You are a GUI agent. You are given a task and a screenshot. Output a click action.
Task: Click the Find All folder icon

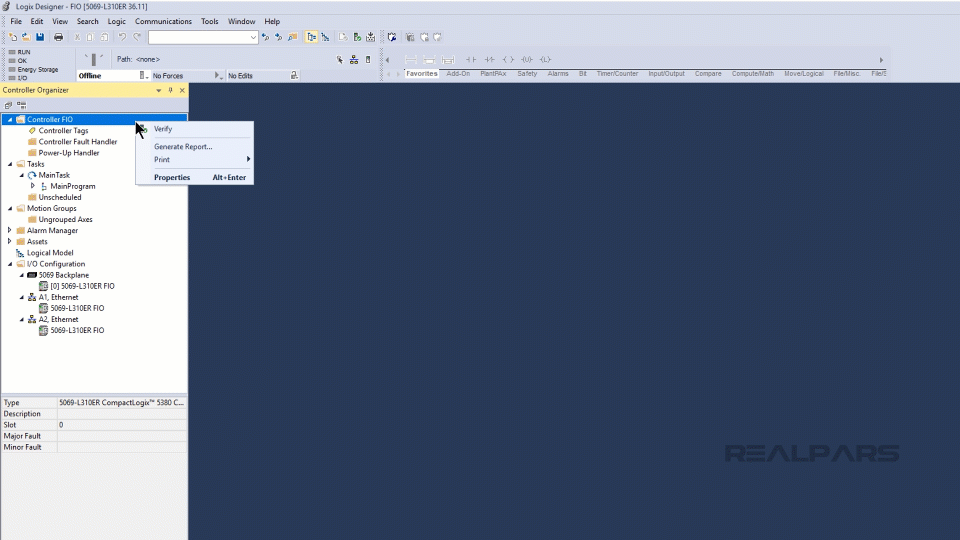point(293,37)
